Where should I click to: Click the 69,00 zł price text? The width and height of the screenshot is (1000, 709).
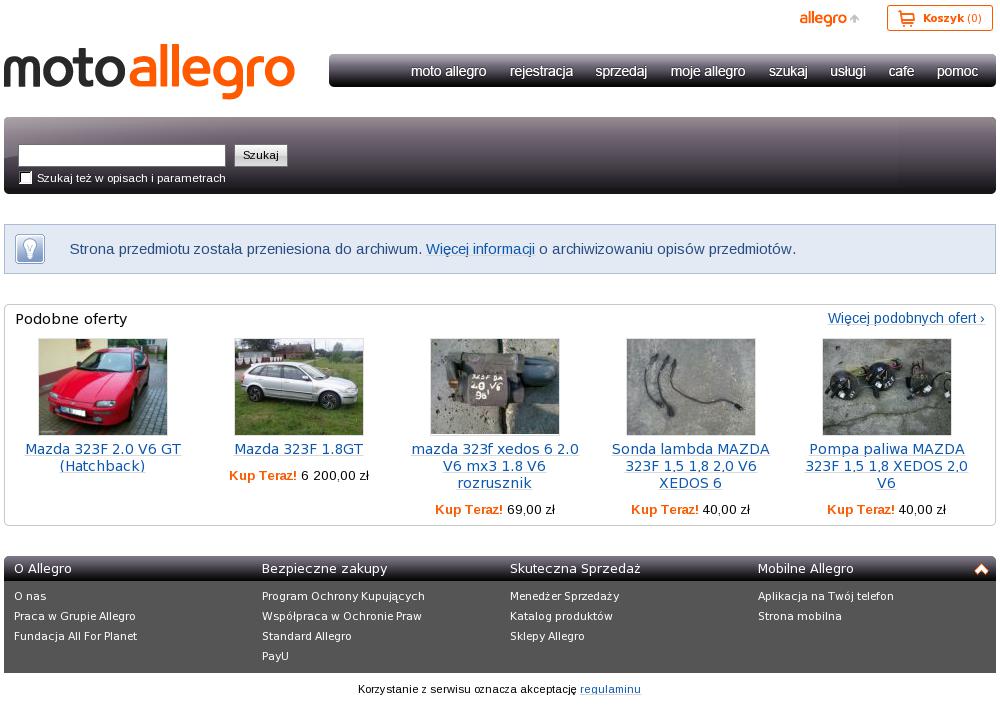coord(531,510)
